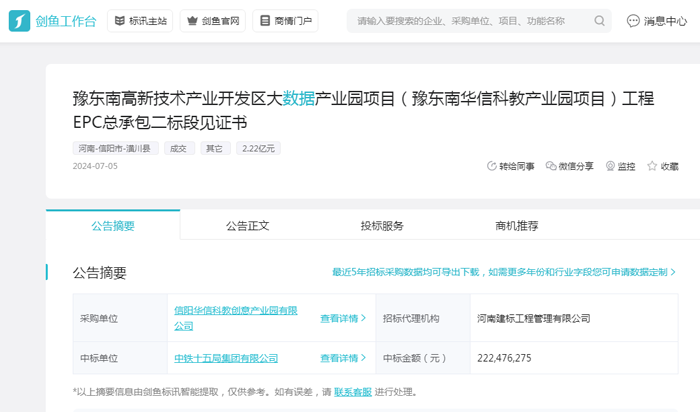700x412 pixels.
Task: Open 中铁十五局集团有限公司 company link
Action: tap(226, 358)
